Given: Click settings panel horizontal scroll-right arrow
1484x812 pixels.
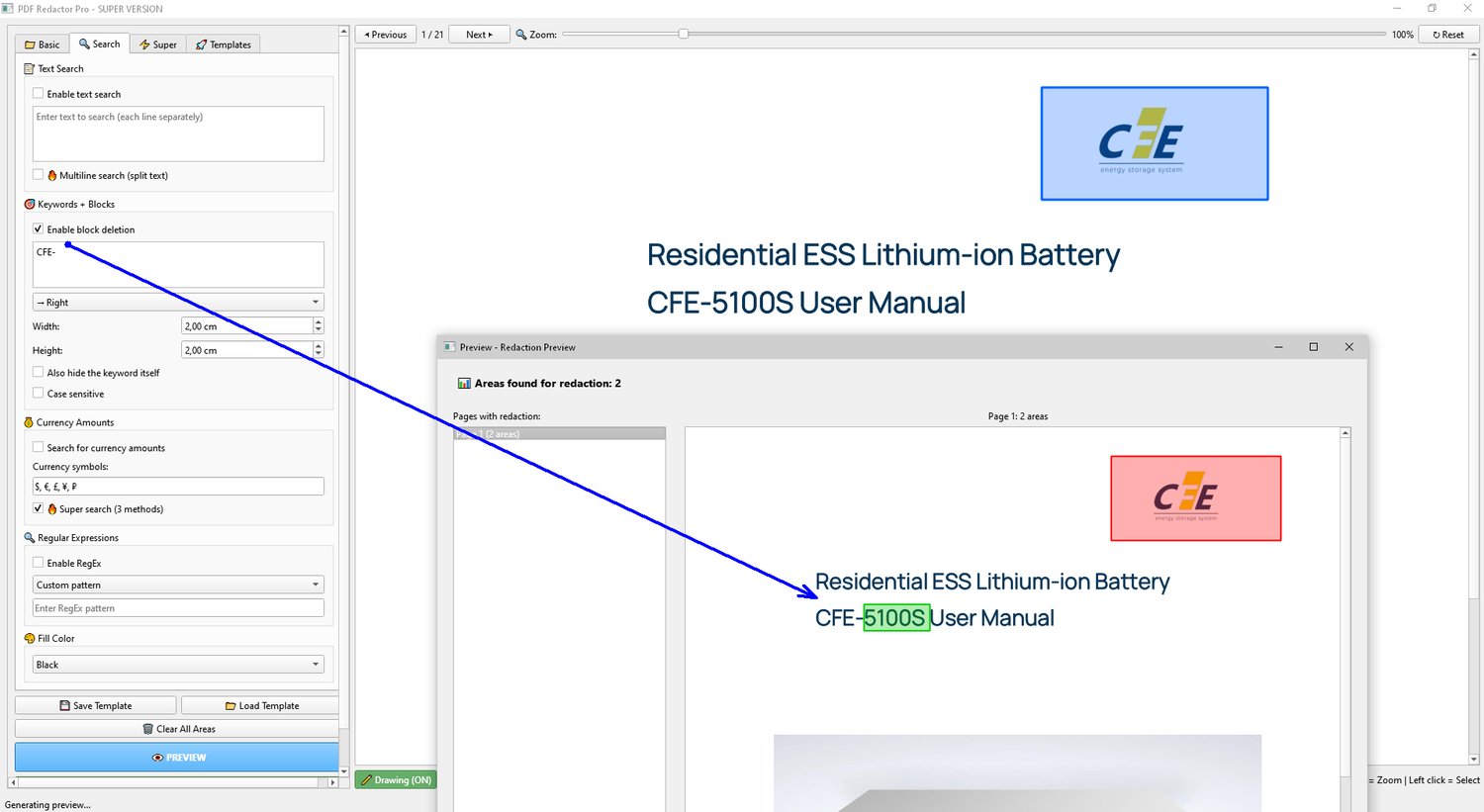Looking at the screenshot, I should [x=333, y=782].
